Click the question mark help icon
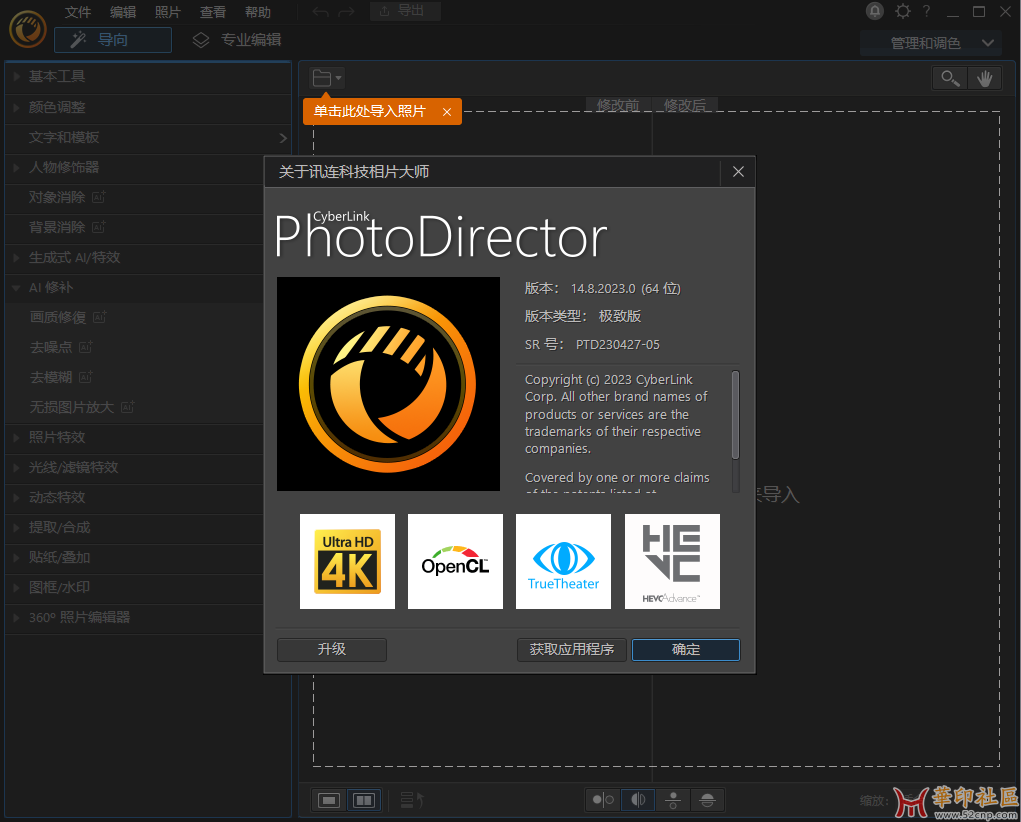This screenshot has height=822, width=1021. tap(926, 11)
